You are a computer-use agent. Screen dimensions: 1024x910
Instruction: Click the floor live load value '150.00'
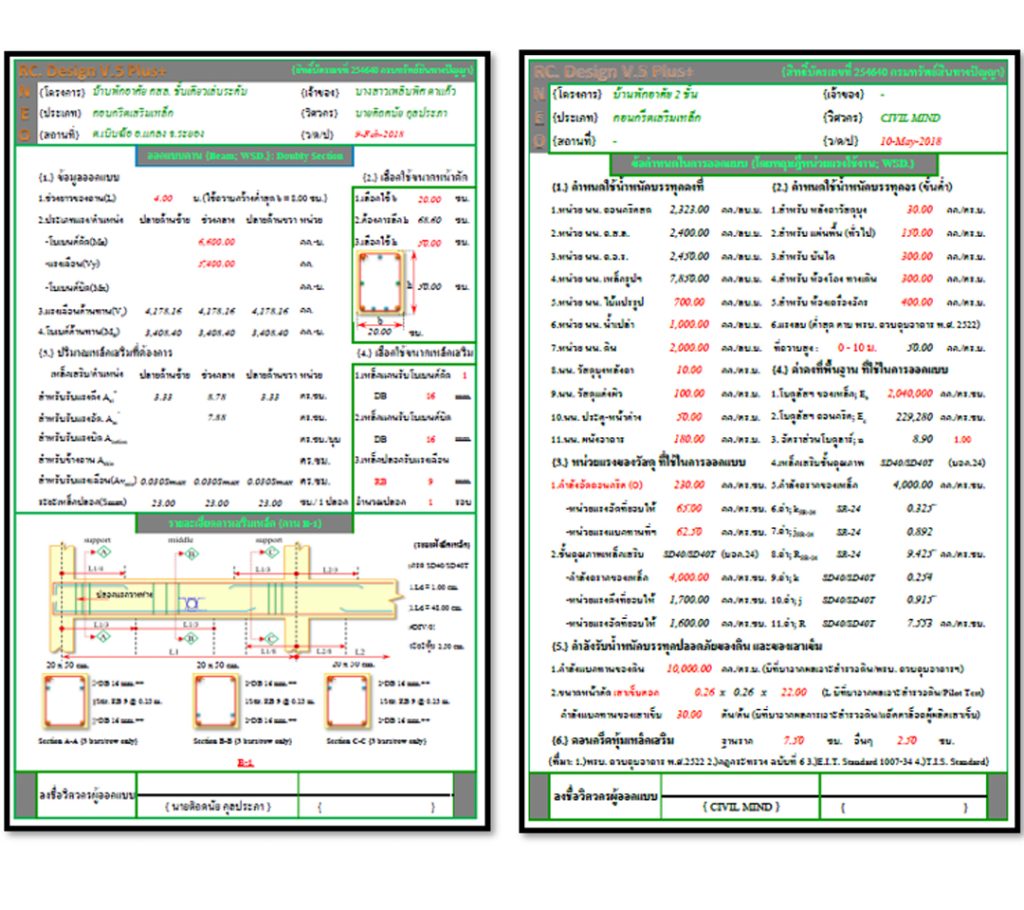(x=917, y=233)
